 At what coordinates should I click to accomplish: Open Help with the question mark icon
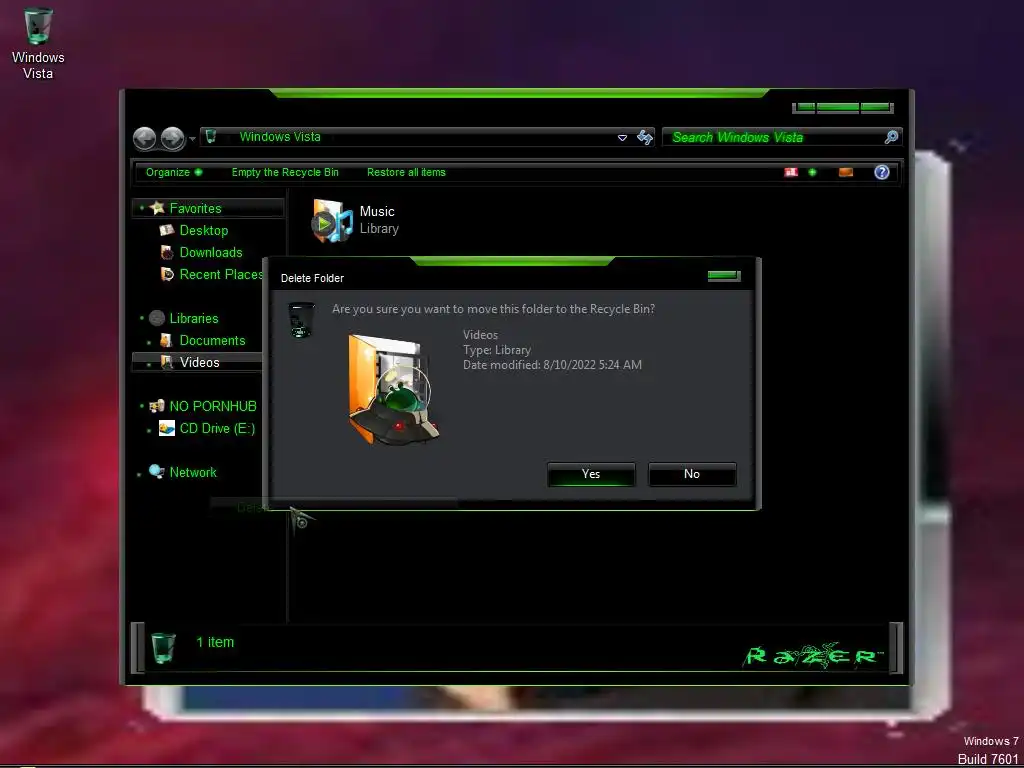click(x=882, y=172)
